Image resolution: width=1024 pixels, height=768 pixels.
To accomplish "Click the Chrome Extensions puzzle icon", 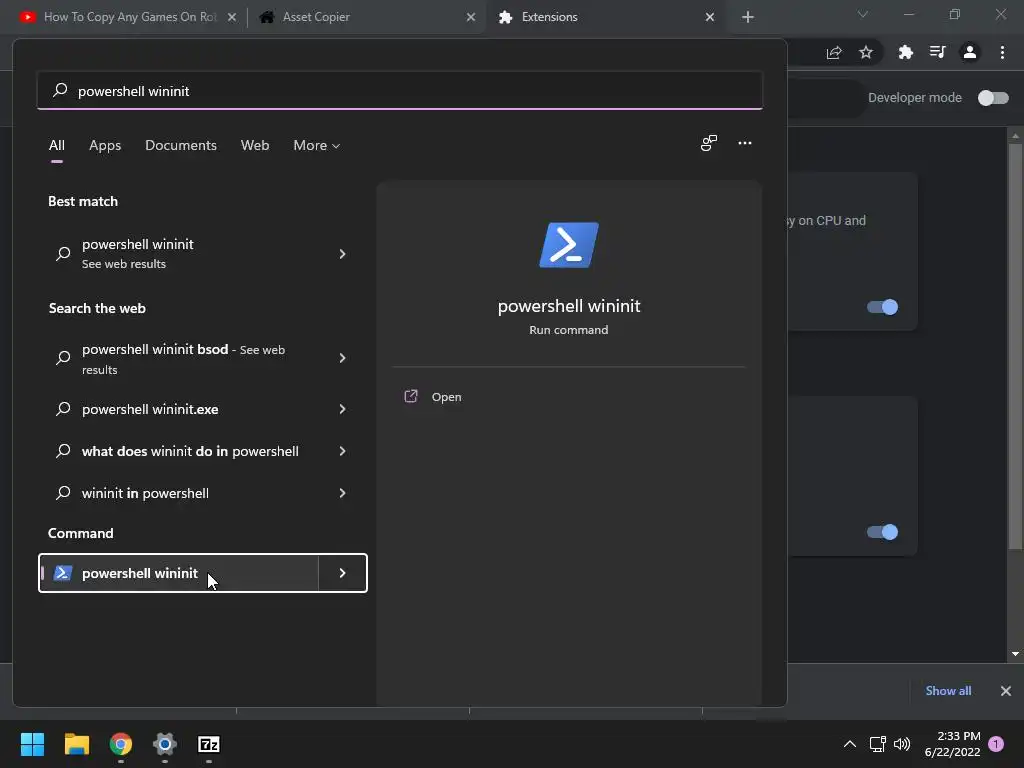I will 905,52.
